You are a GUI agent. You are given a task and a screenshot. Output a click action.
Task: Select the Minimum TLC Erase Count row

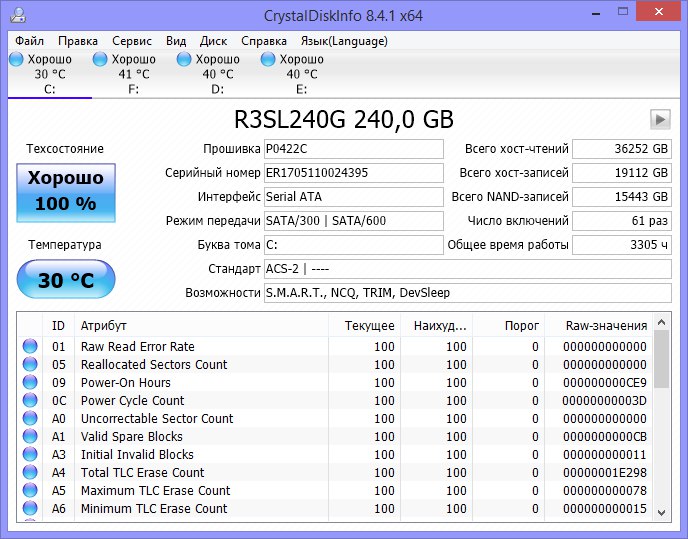point(335,508)
